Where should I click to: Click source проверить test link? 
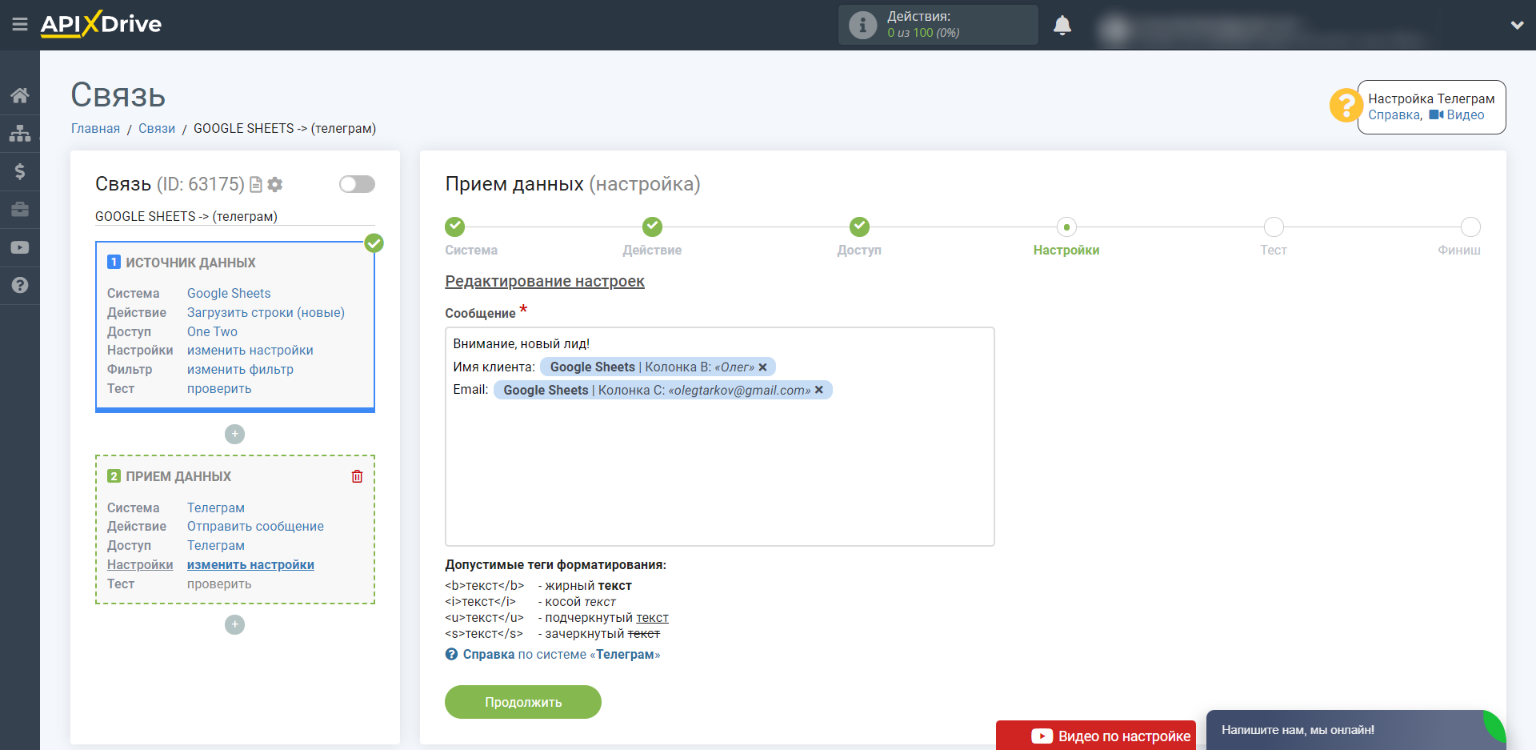[219, 388]
